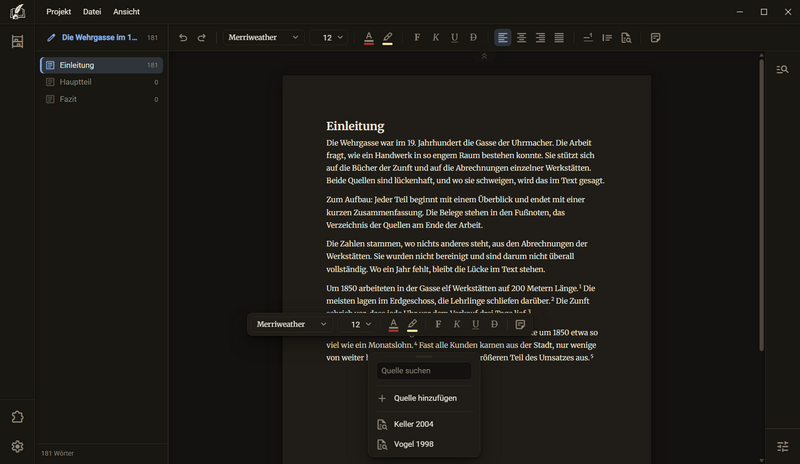This screenshot has height=464, width=800.
Task: Click sticky note icon in top toolbar
Action: 656,38
